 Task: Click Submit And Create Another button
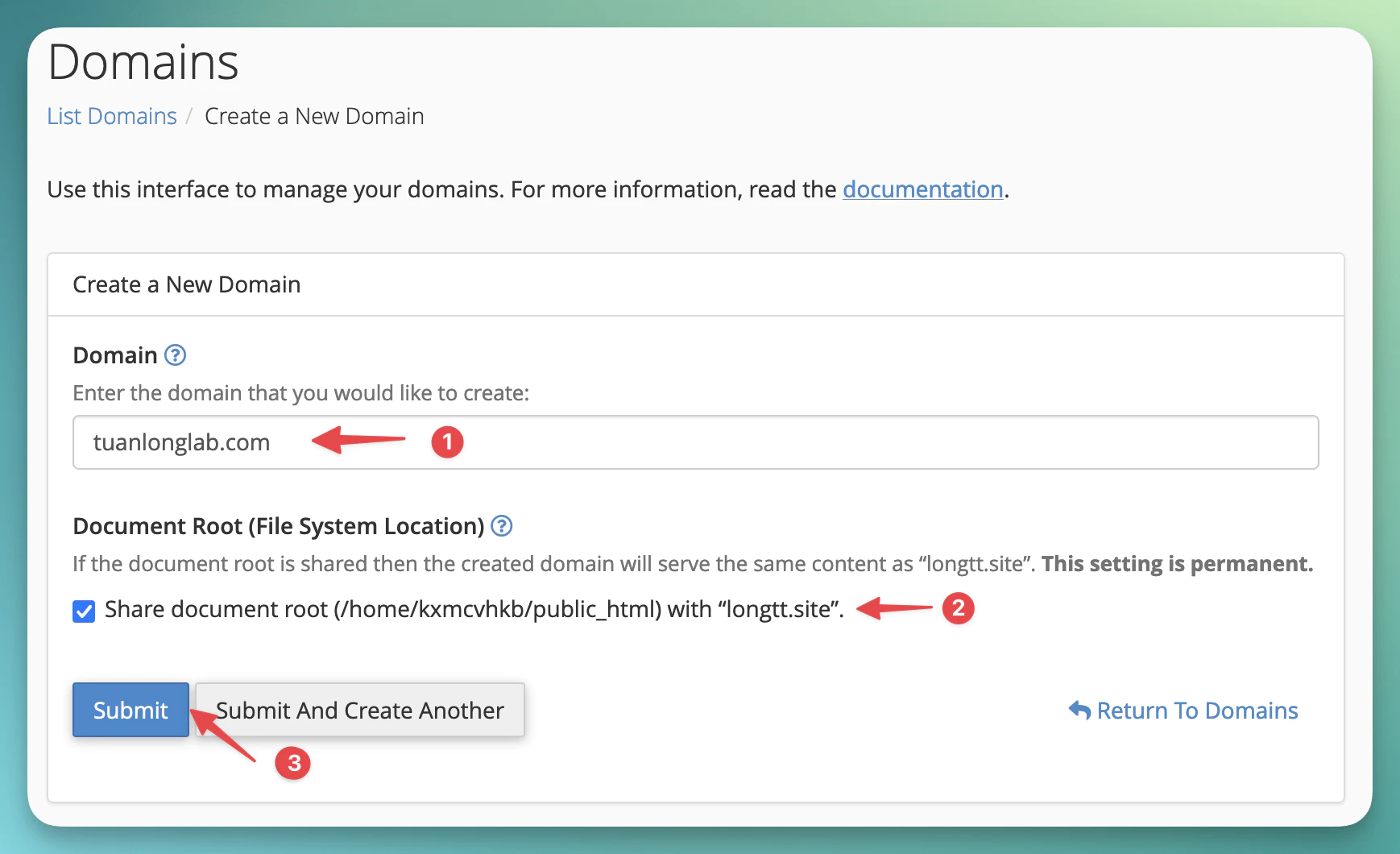point(360,710)
